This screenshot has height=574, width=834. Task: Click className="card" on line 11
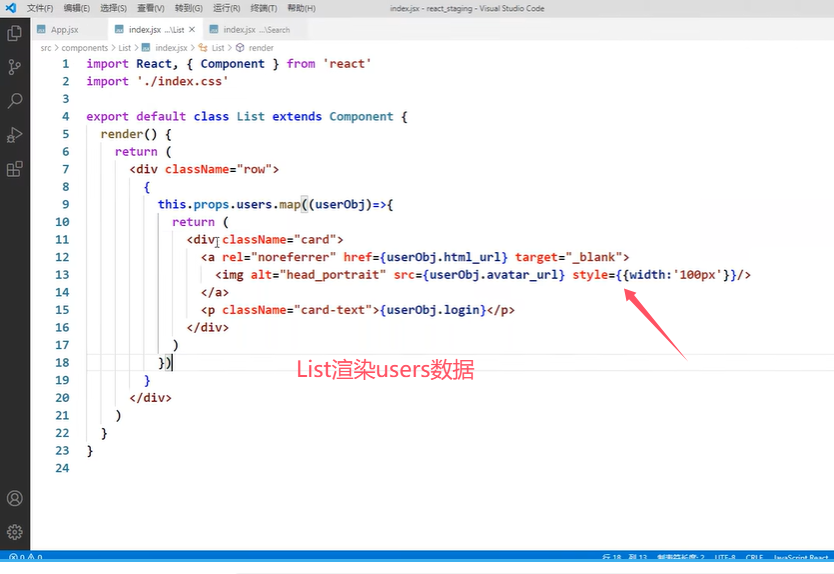(279, 239)
